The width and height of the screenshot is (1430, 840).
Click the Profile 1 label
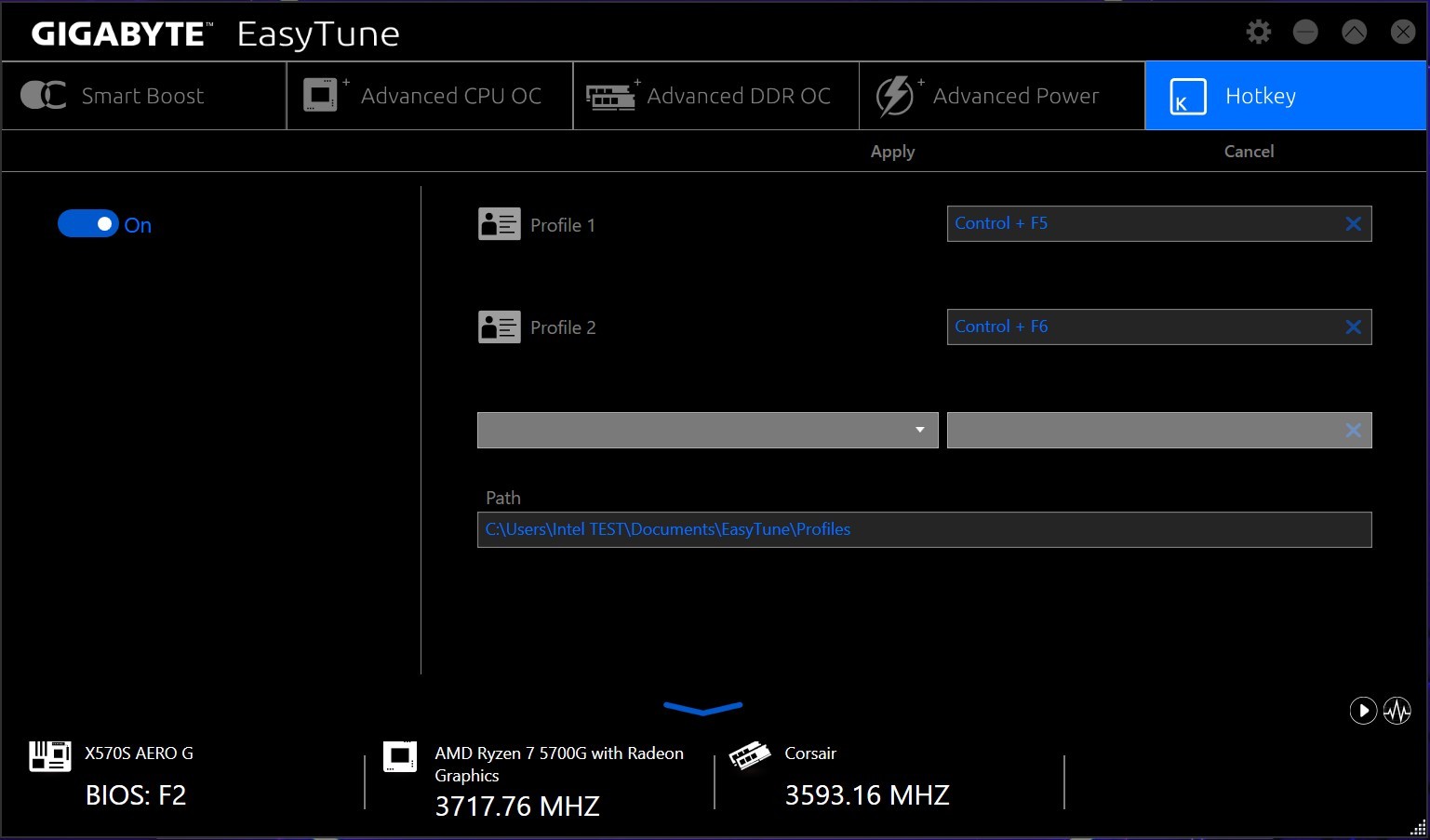coord(563,225)
